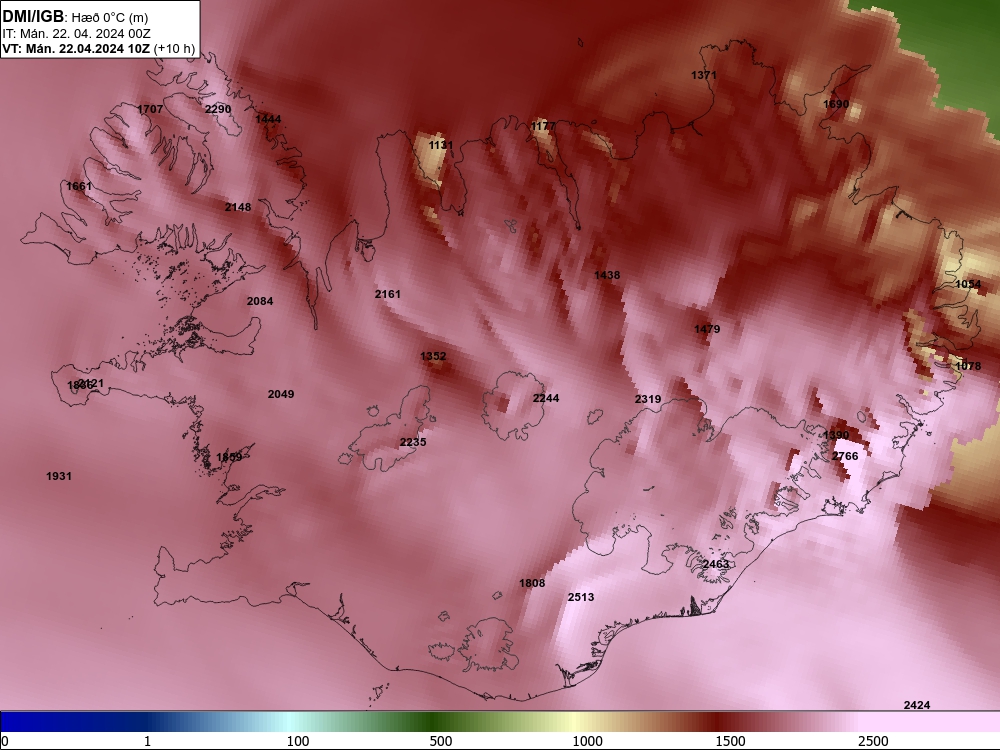Click the 'VT: Mán. 22.04.2024 10Z' line

tap(76, 48)
